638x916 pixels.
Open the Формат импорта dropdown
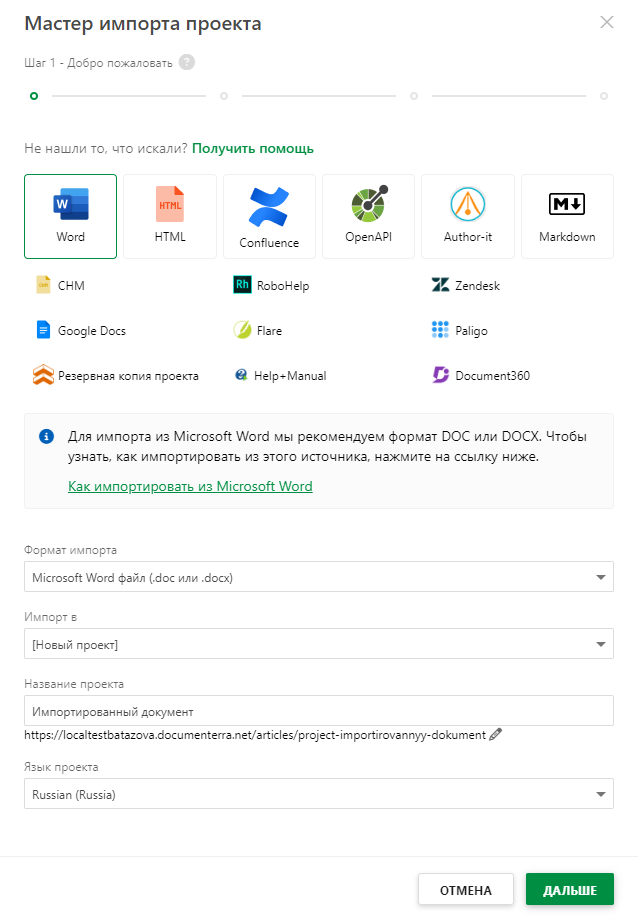click(x=319, y=577)
